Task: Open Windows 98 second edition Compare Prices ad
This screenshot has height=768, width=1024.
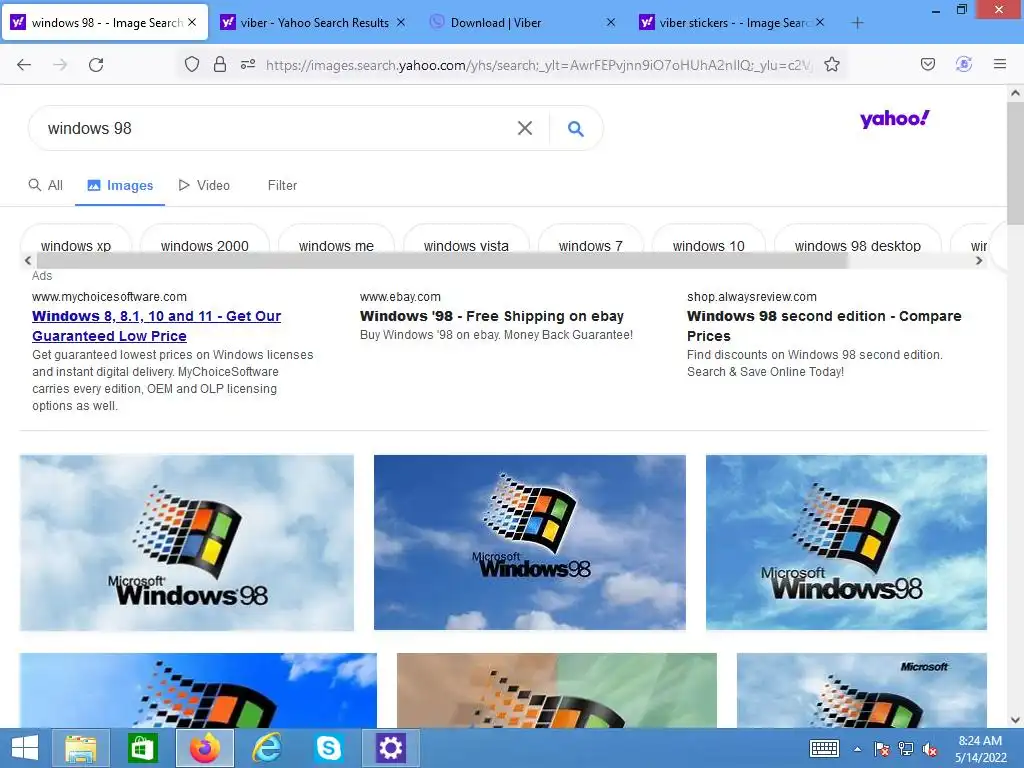Action: pos(824,326)
